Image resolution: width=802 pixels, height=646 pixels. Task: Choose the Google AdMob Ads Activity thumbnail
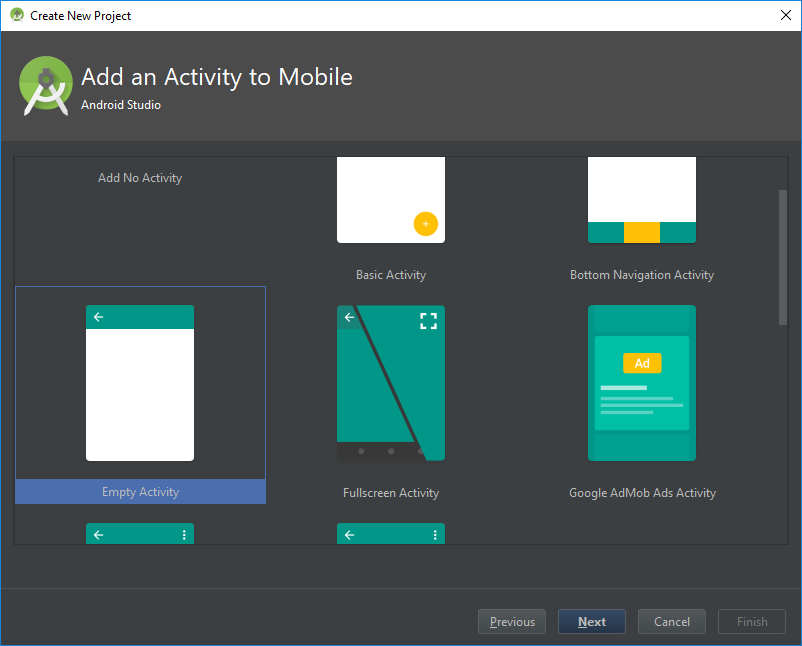[x=641, y=383]
